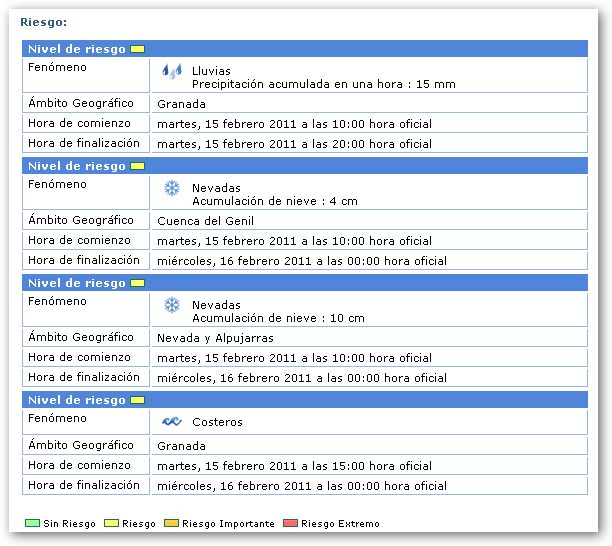Image resolution: width=612 pixels, height=546 pixels.
Task: Click yellow risk indicator above the Lluvias section
Action: click(138, 49)
